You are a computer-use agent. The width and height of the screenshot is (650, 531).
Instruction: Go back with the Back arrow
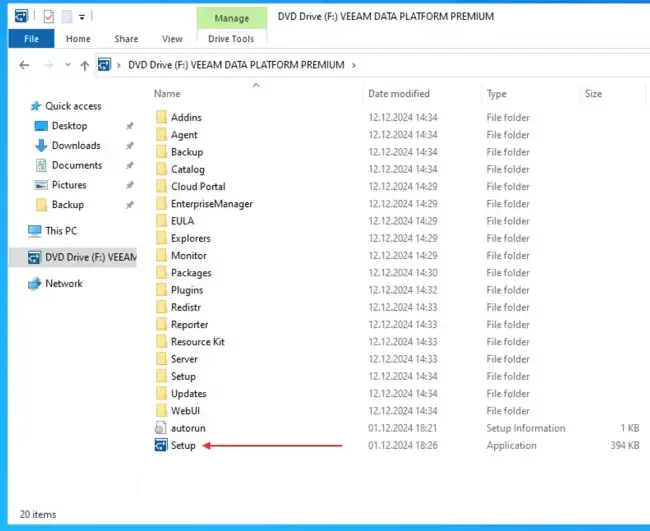(24, 65)
